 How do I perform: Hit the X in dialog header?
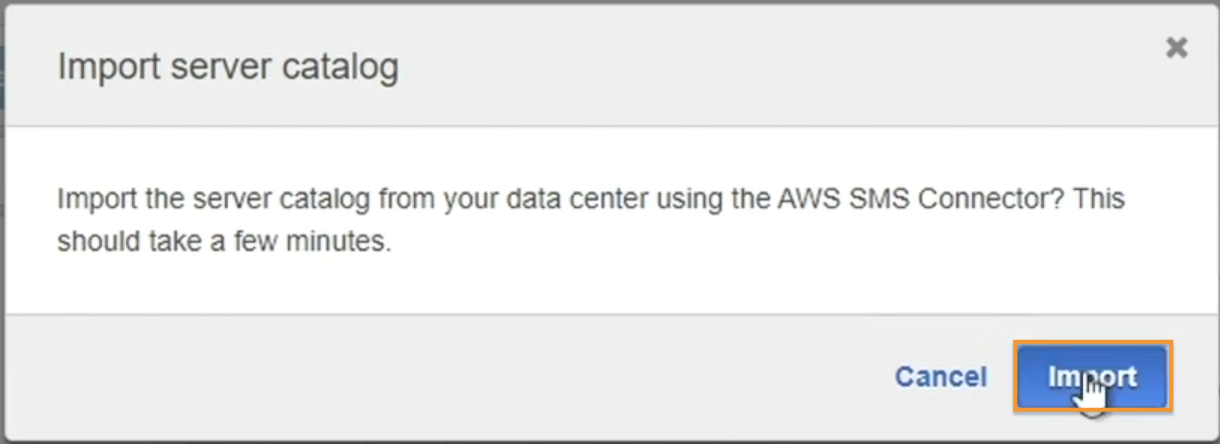pyautogui.click(x=1177, y=47)
